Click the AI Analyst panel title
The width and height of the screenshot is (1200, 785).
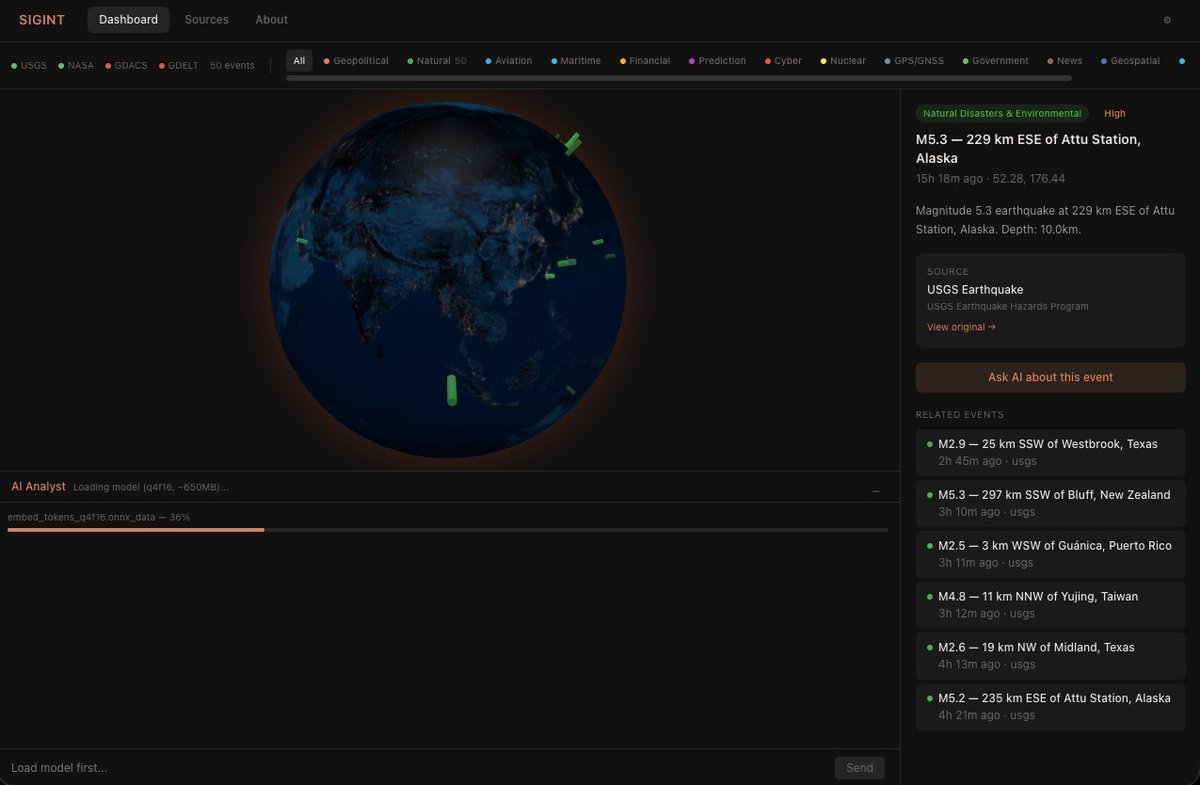pyautogui.click(x=38, y=487)
